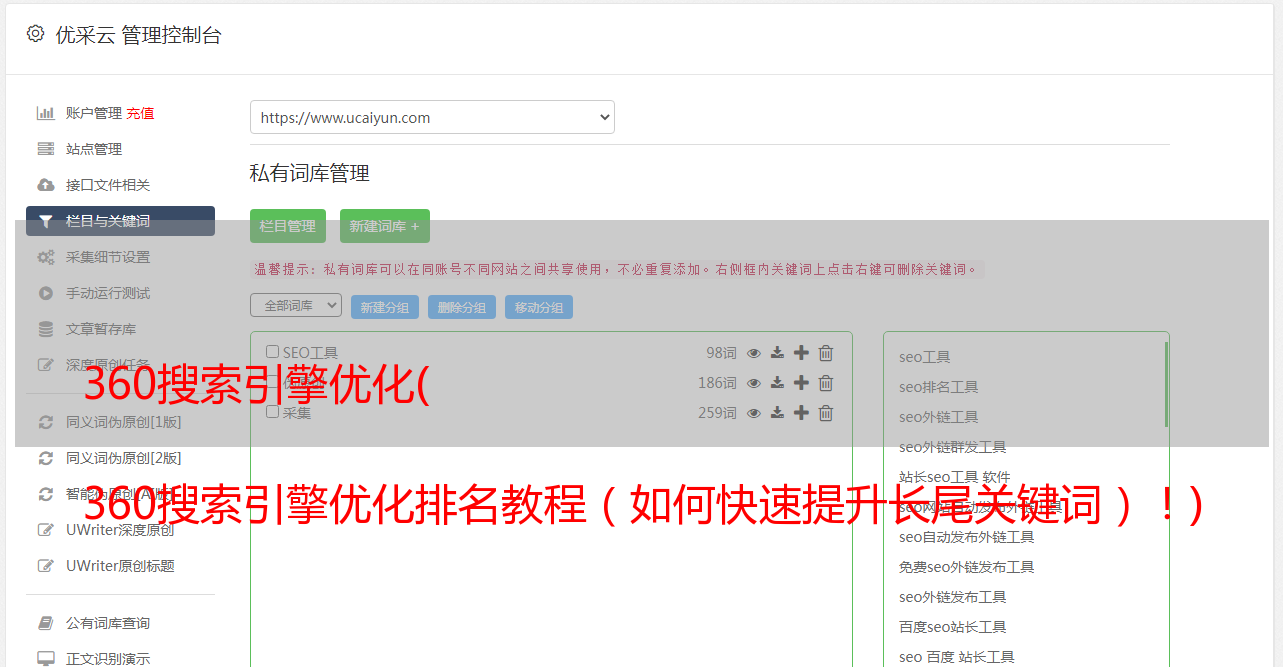This screenshot has width=1283, height=667.
Task: Download the SEO工具 keyword library
Action: [777, 353]
